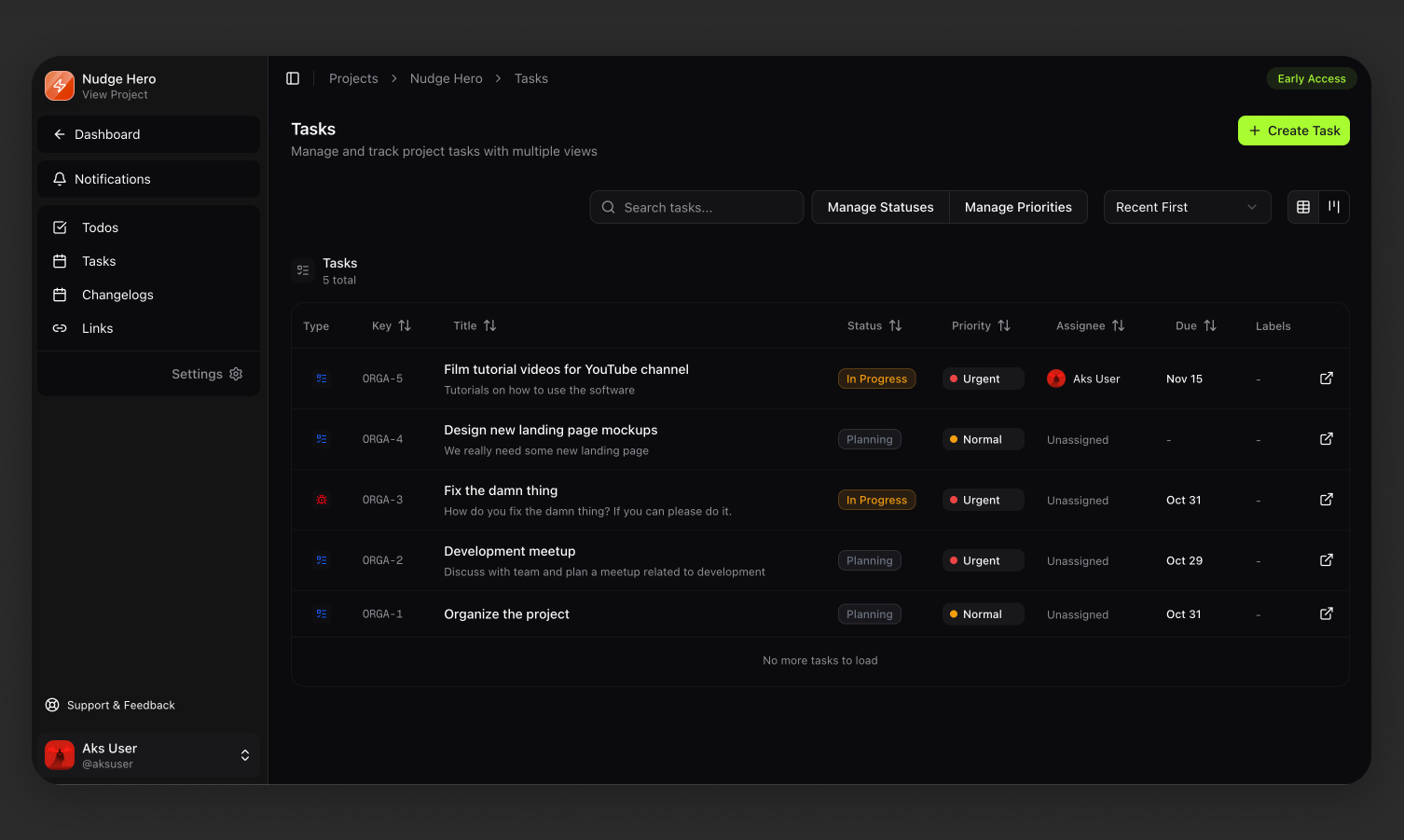Open external link for ORGA-5 task
1404x840 pixels.
pyautogui.click(x=1327, y=379)
